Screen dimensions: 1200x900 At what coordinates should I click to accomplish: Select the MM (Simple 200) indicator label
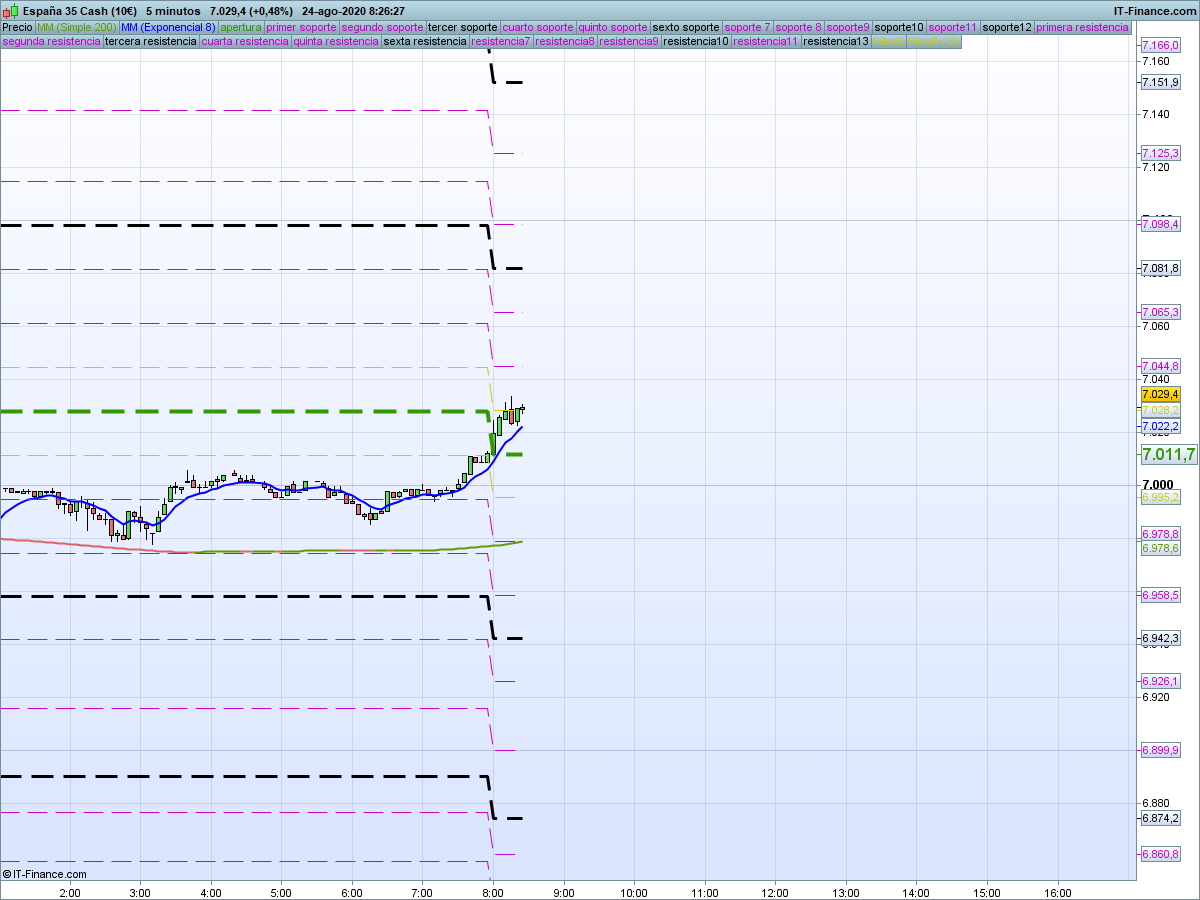[75, 27]
